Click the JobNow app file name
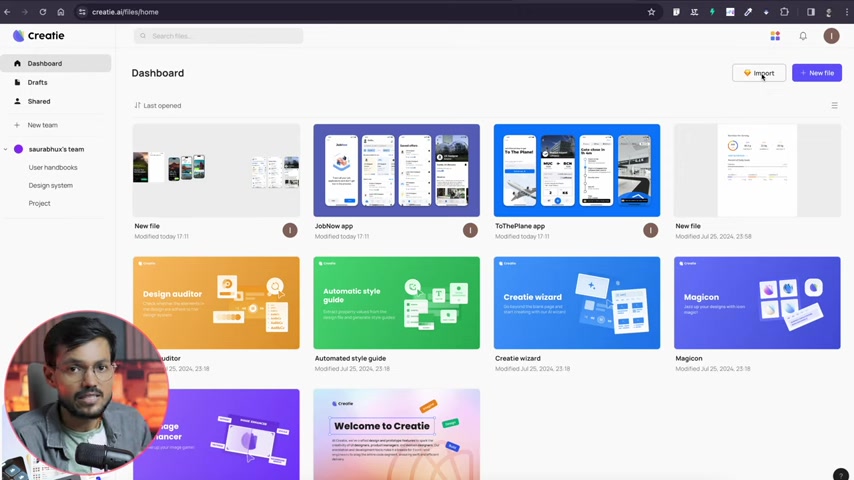The image size is (854, 480). point(334,226)
